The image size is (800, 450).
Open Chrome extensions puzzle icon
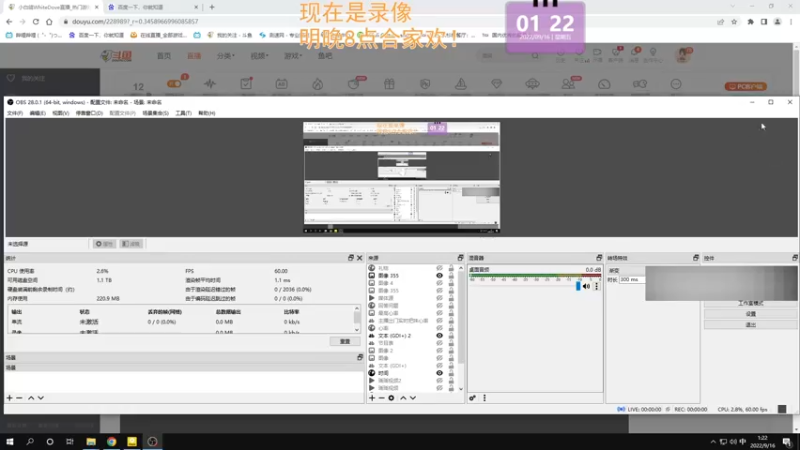coord(751,21)
